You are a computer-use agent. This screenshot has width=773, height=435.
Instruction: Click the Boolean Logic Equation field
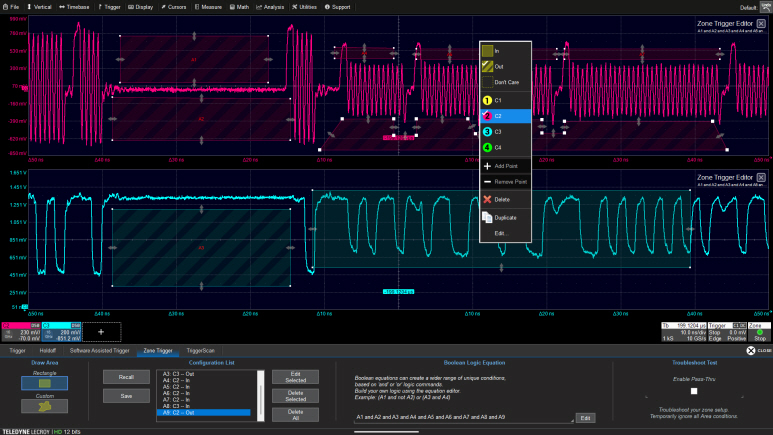click(463, 417)
